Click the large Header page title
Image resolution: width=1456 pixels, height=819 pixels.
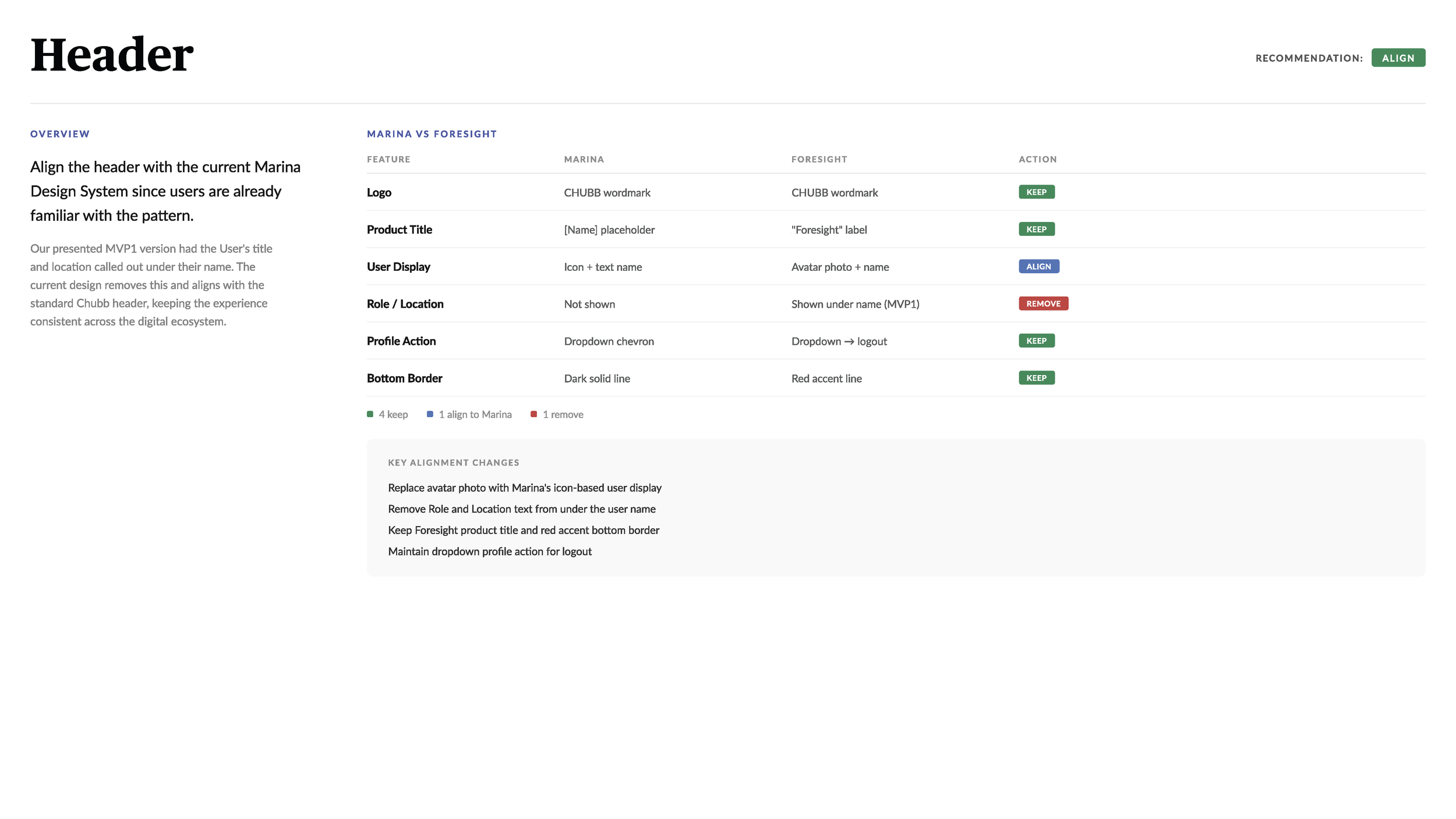112,55
